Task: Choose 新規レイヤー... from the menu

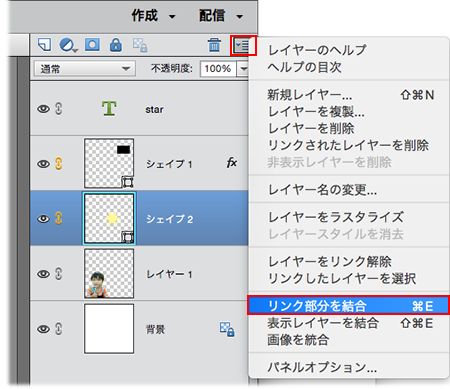Action: tap(348, 95)
